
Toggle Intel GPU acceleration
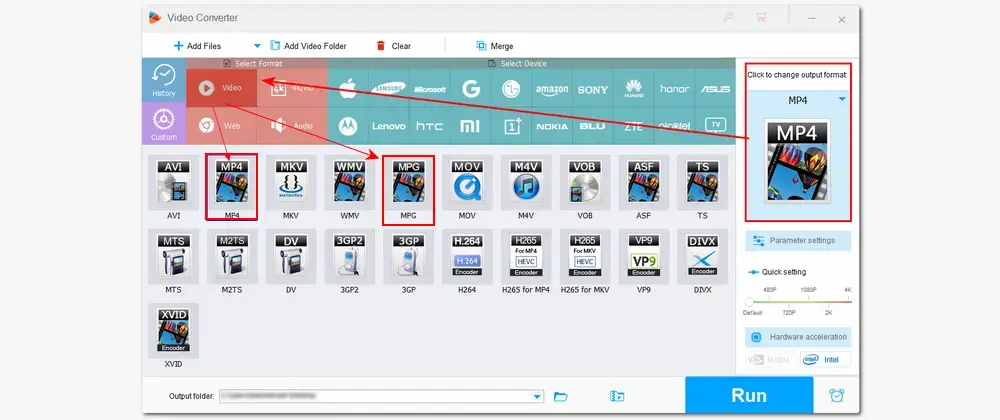click(x=824, y=359)
